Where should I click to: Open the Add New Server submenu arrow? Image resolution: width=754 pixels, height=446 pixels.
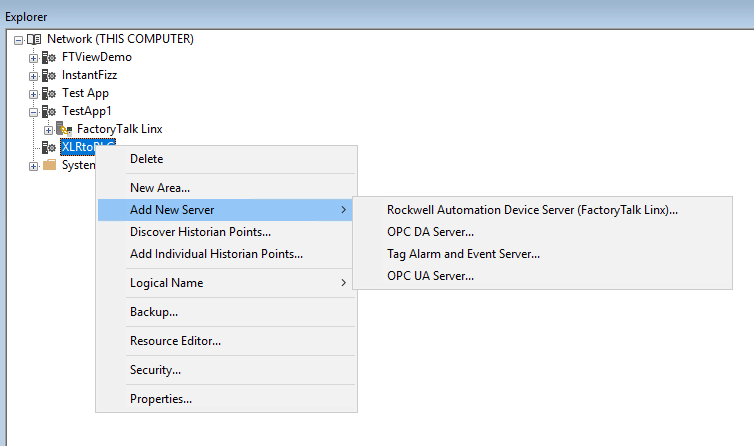343,210
